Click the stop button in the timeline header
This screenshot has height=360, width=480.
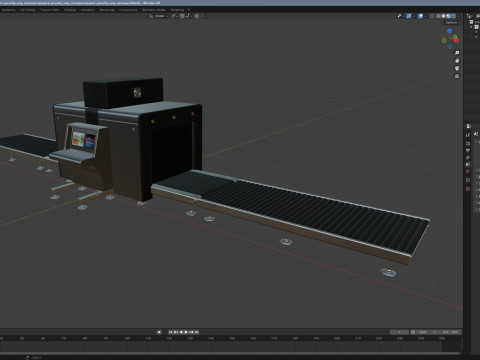159,332
